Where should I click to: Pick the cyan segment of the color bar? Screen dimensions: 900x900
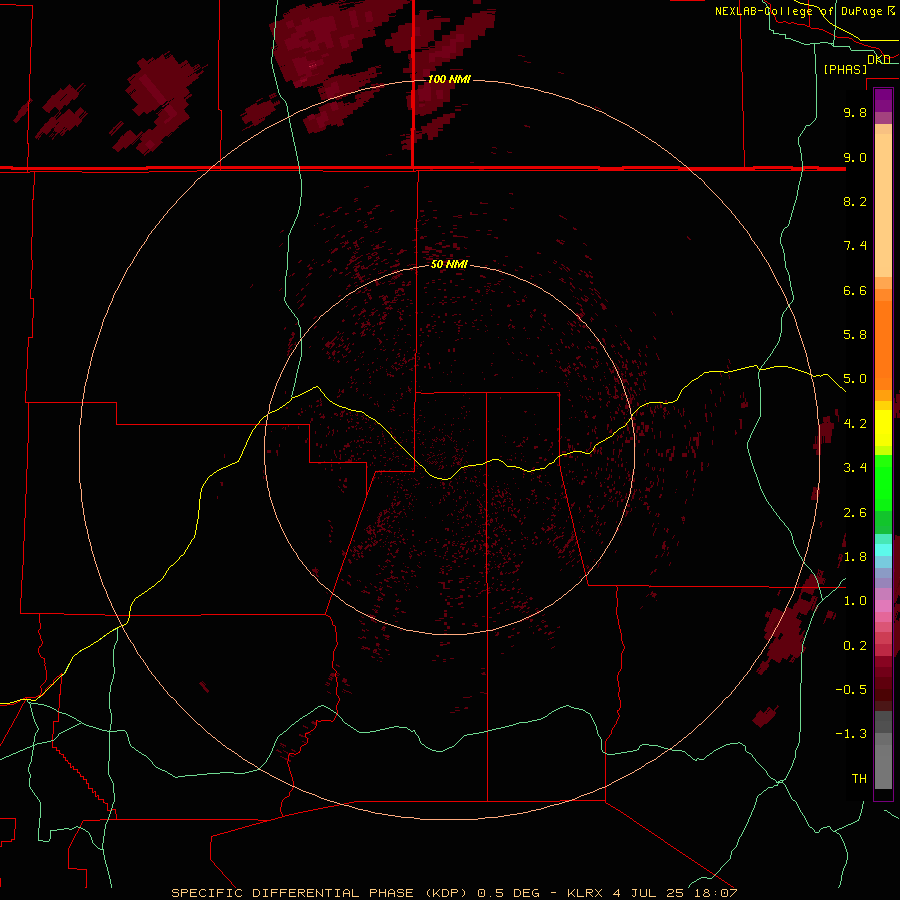[x=883, y=550]
